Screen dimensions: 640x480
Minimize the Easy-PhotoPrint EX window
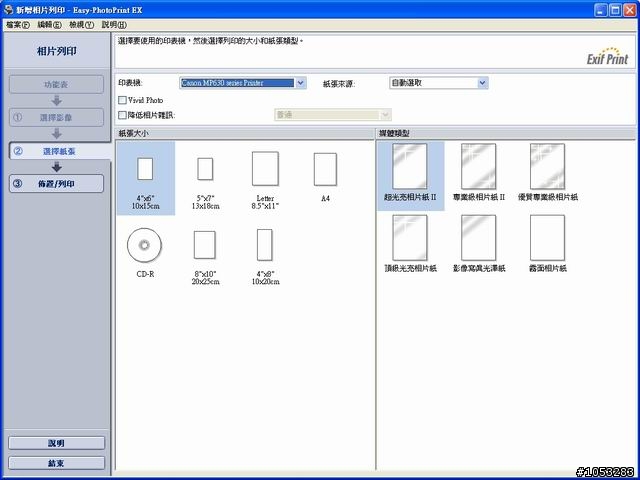click(x=601, y=10)
